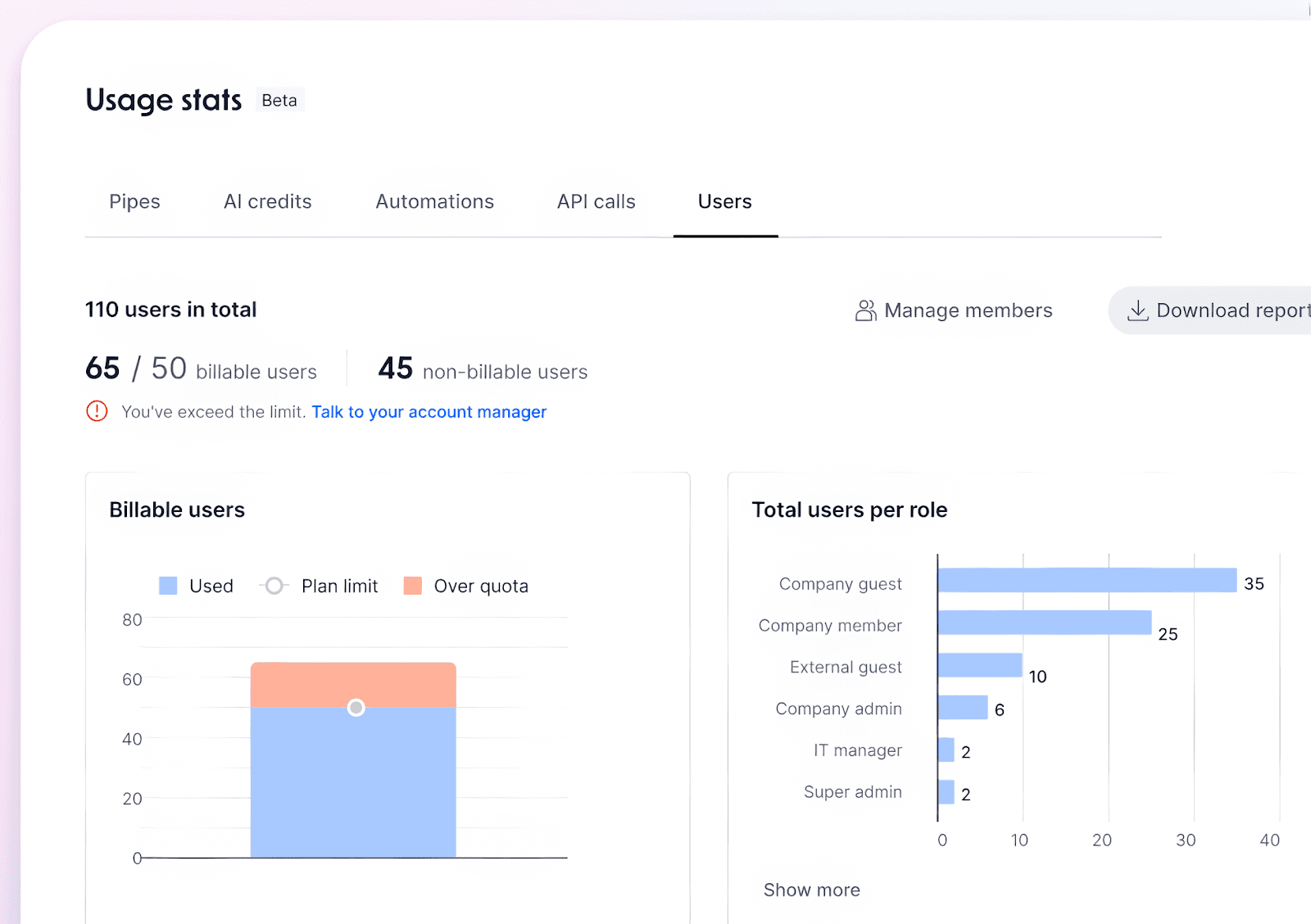Click the value '25' beside Company member

(x=1168, y=634)
